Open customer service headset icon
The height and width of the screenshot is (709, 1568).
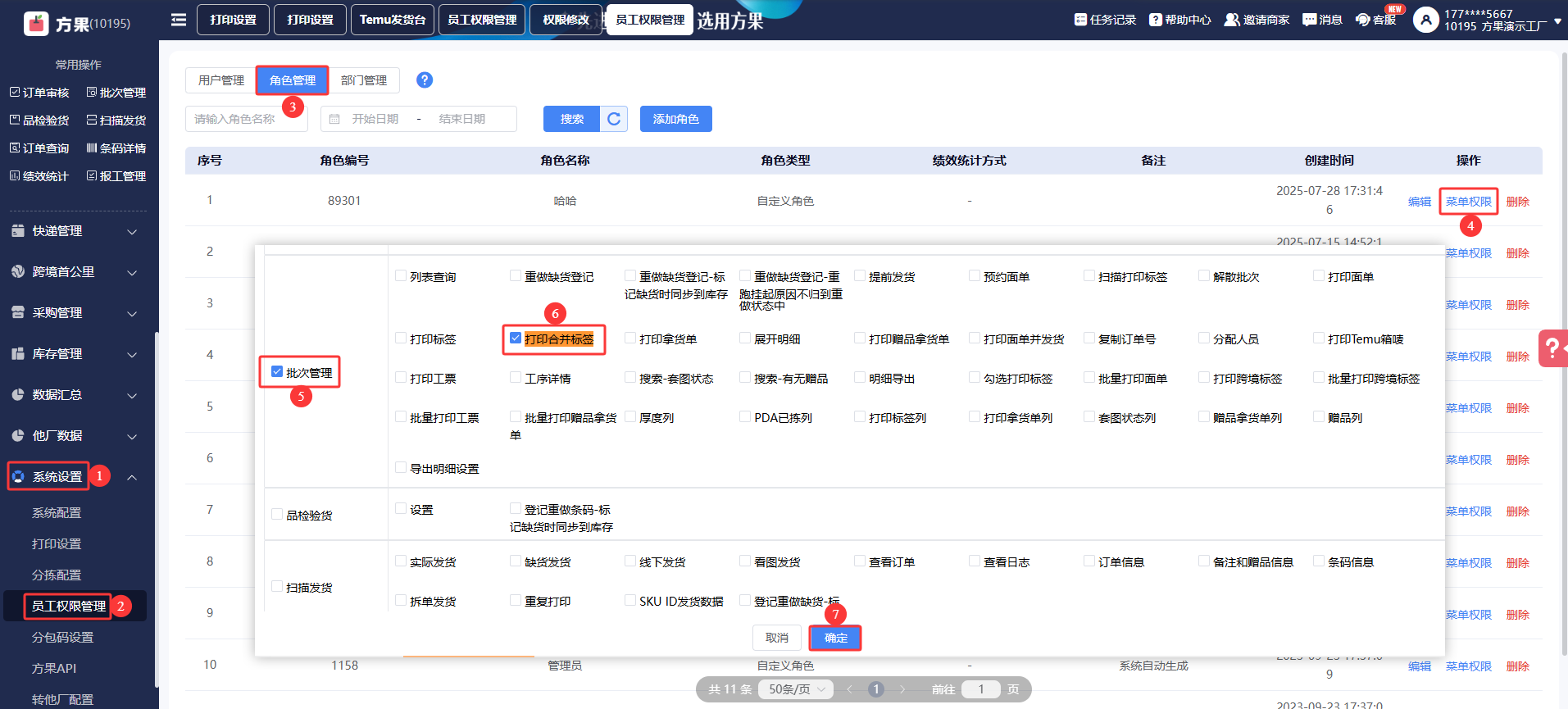tap(1363, 20)
